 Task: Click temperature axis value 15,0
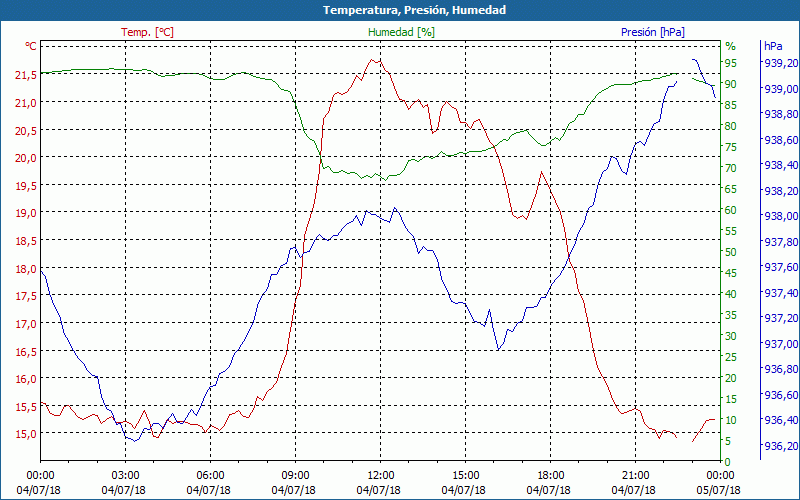coord(26,434)
